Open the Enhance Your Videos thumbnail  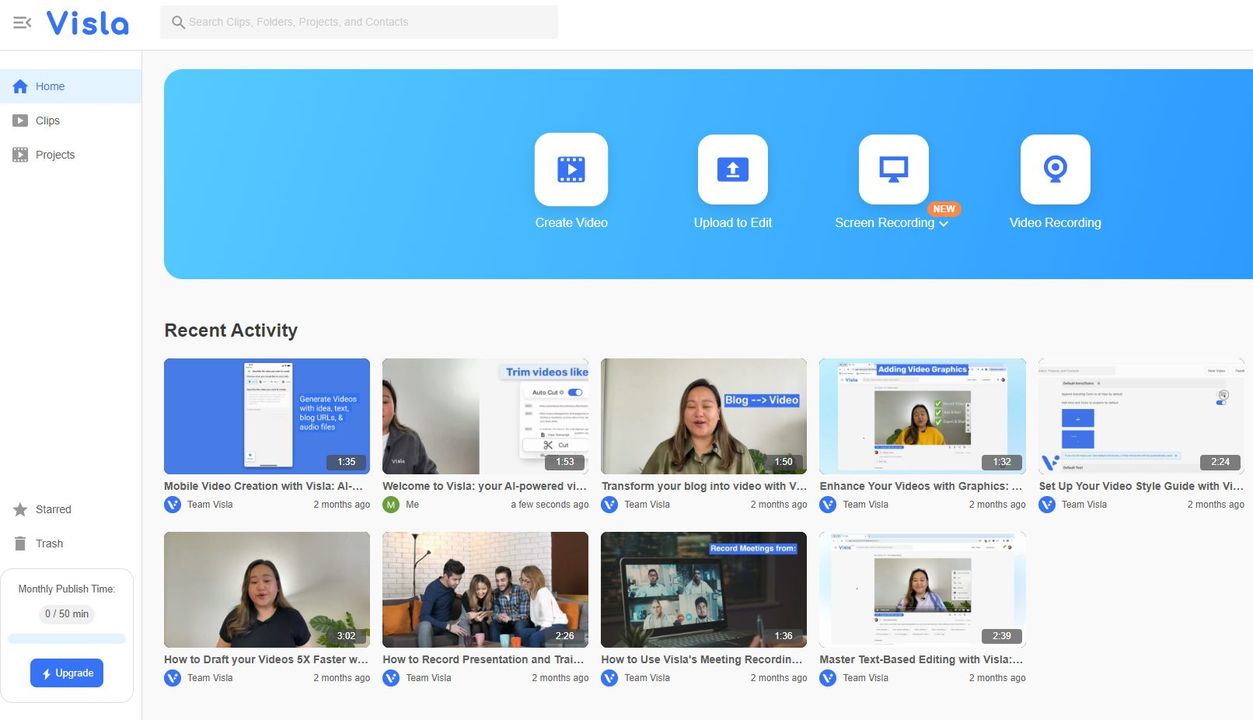pos(923,416)
